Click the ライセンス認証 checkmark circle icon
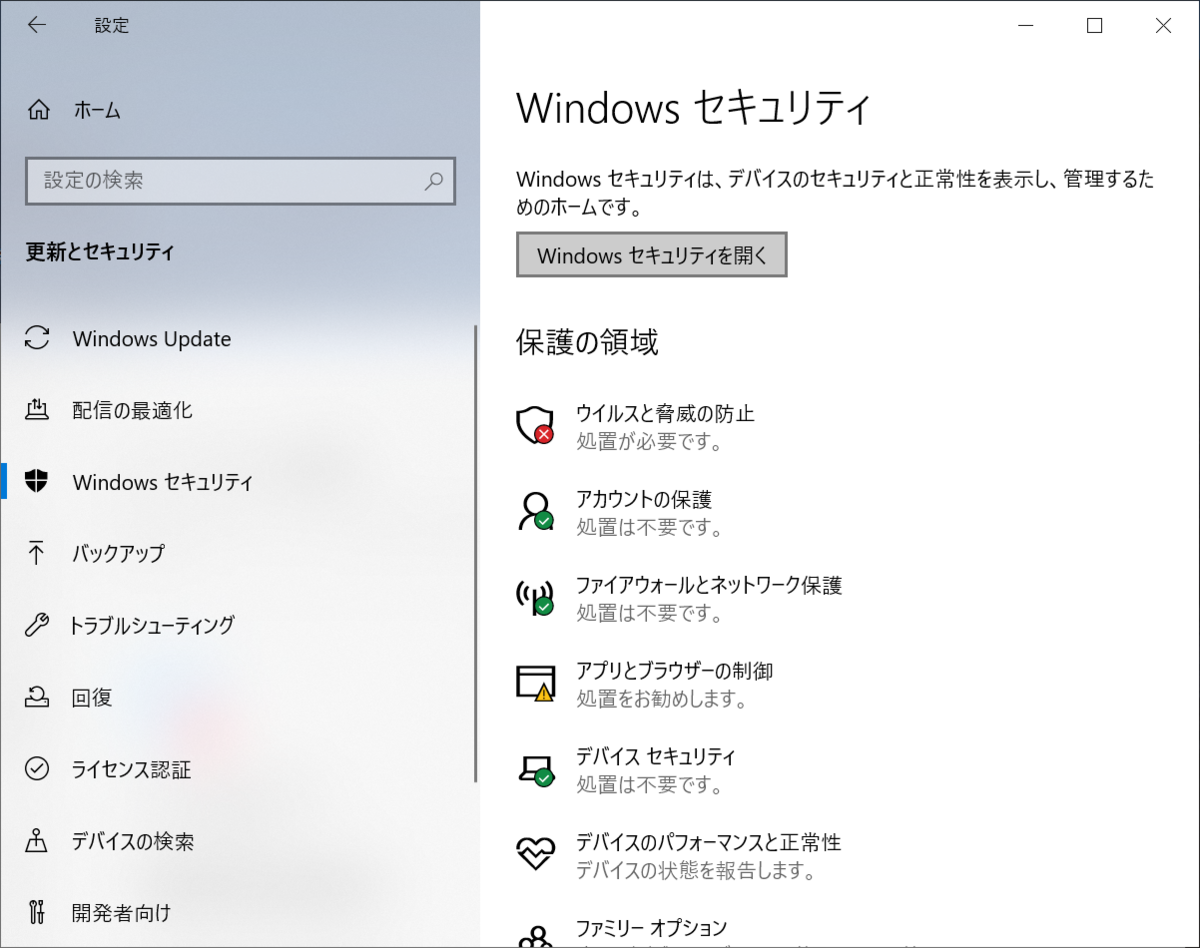 coord(37,769)
